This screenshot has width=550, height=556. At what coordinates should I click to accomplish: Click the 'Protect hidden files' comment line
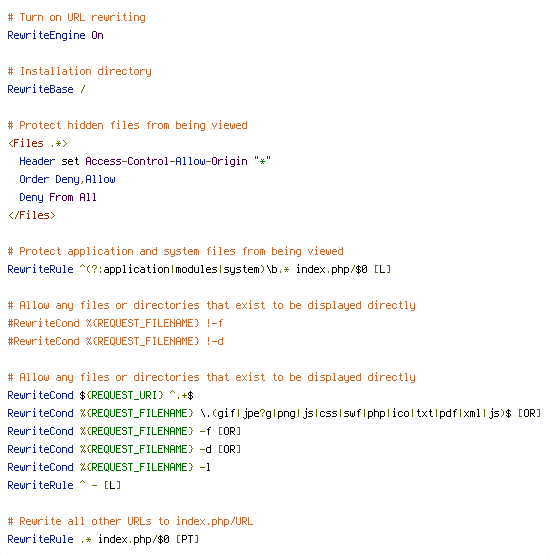128,125
